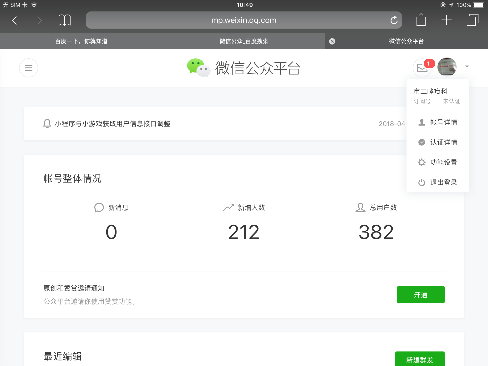Collapse the account dropdown arrow

click(x=467, y=66)
